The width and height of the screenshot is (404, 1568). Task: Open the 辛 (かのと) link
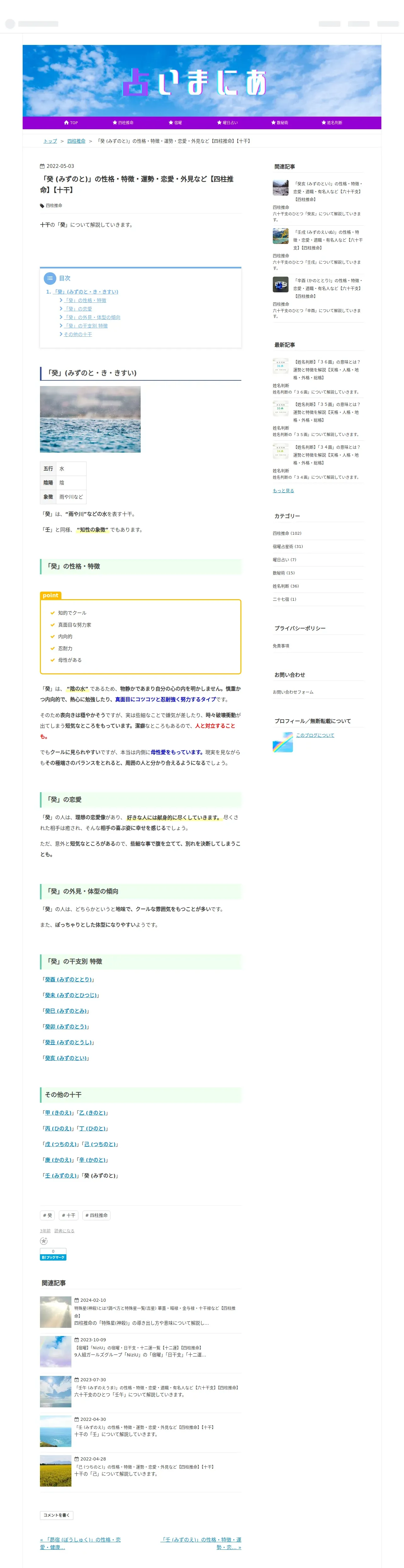point(92,1161)
